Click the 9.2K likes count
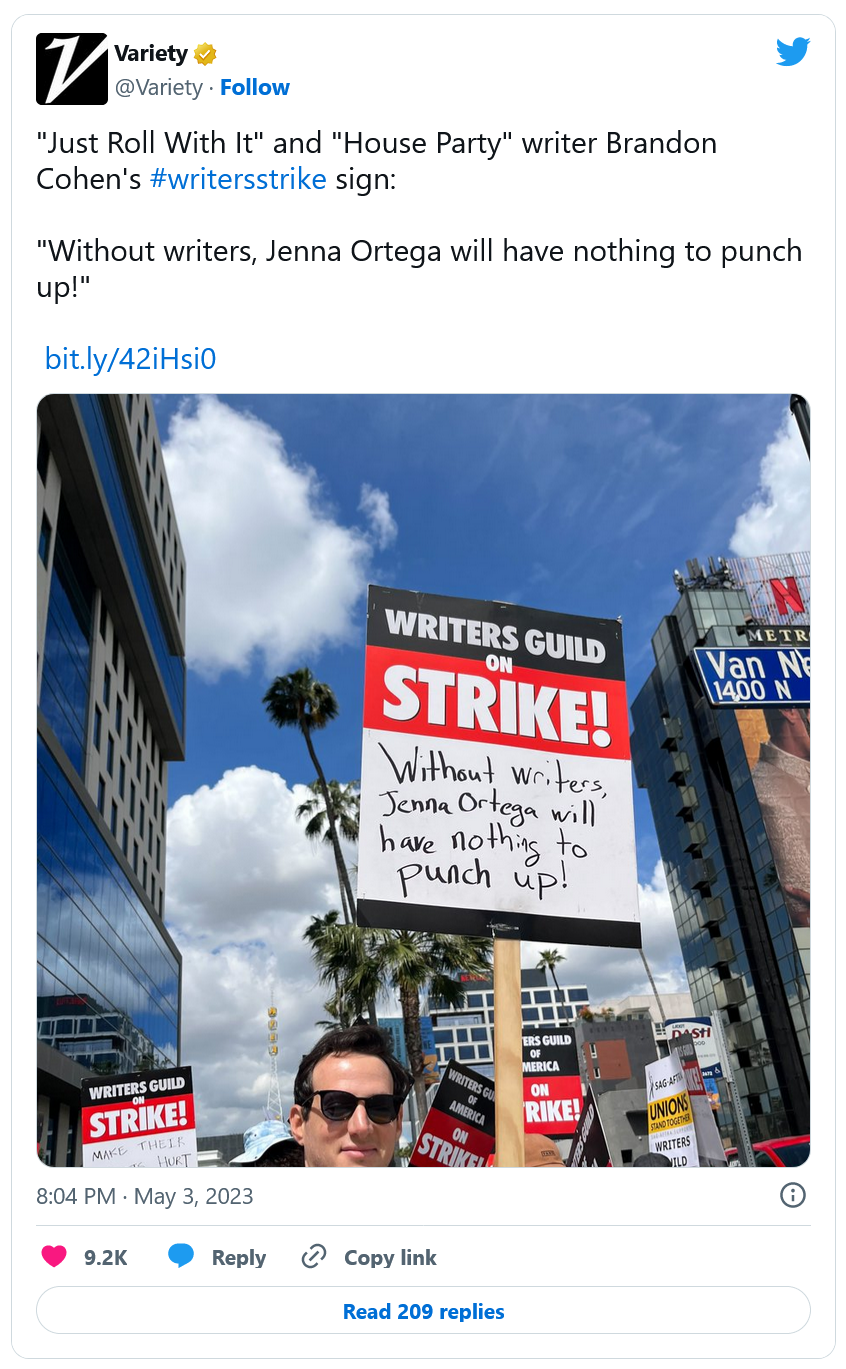Image resolution: width=846 pixels, height=1369 pixels. click(x=106, y=1258)
